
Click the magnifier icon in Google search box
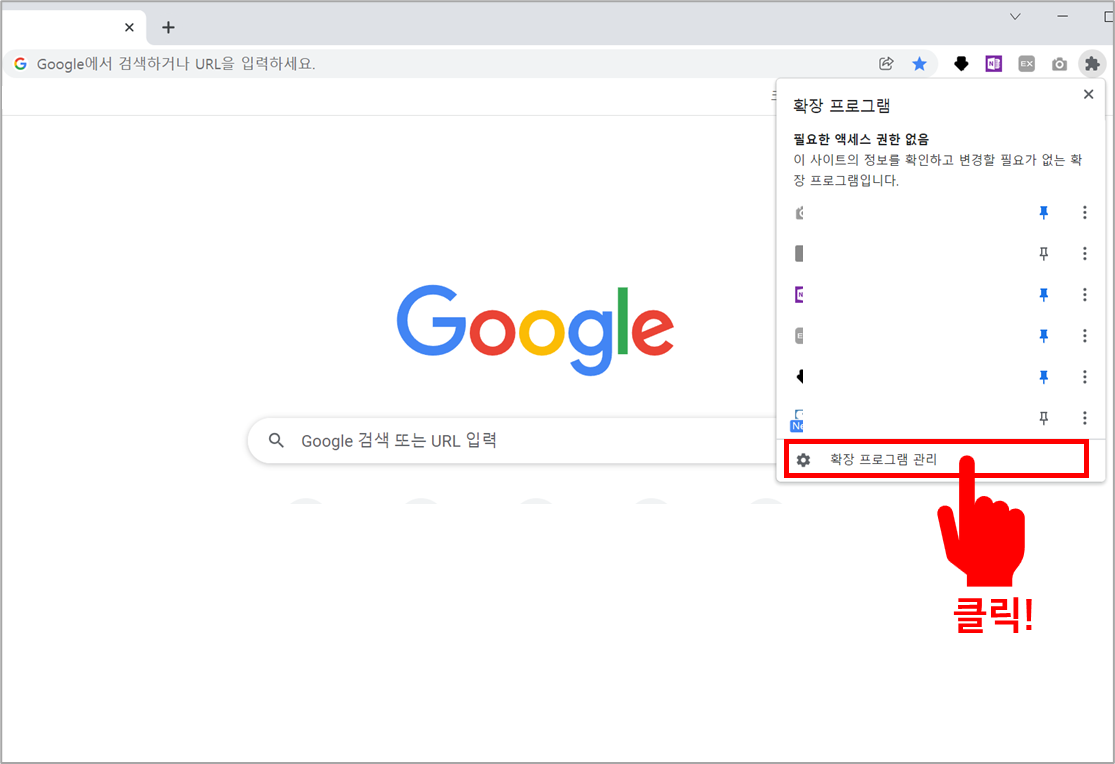point(276,441)
